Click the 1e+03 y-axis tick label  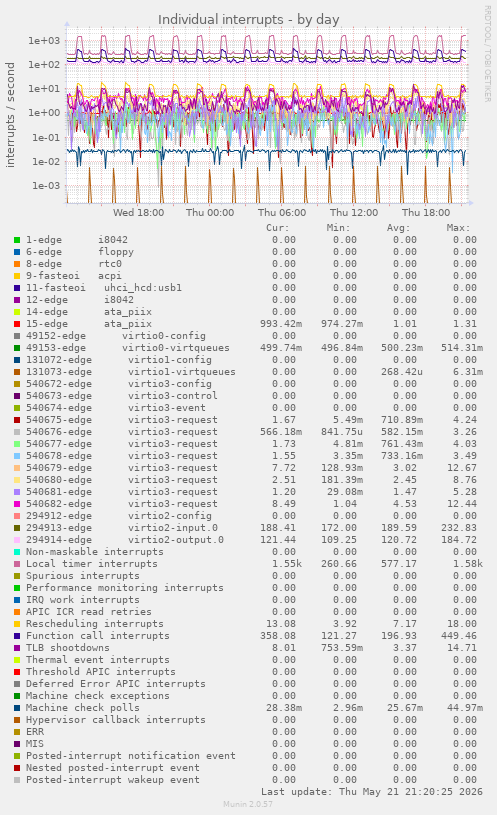click(44, 41)
